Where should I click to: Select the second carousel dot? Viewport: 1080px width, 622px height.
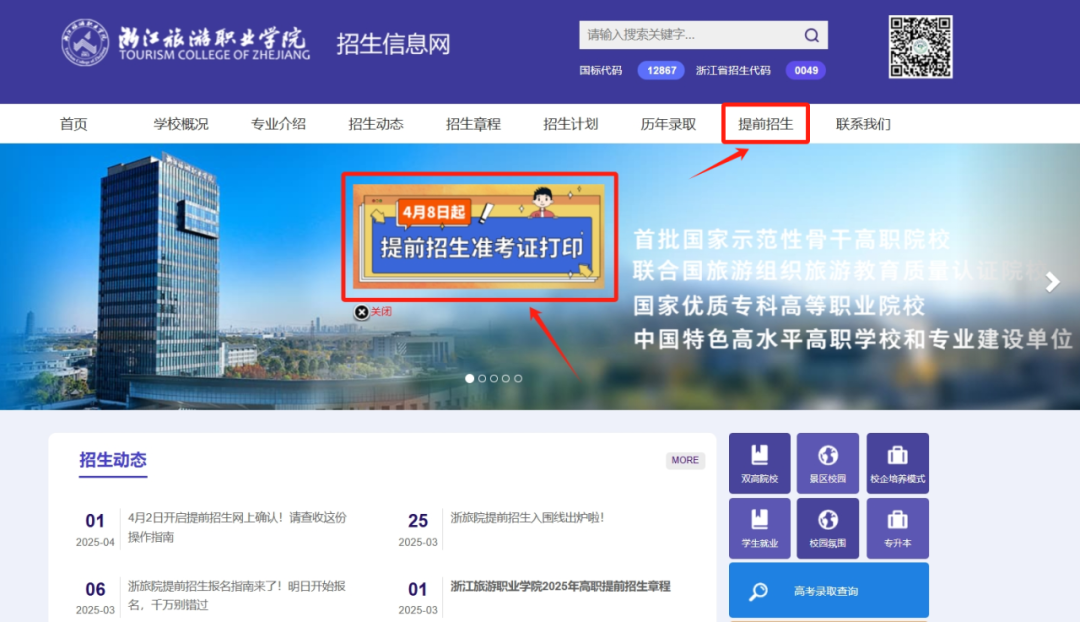(x=482, y=379)
